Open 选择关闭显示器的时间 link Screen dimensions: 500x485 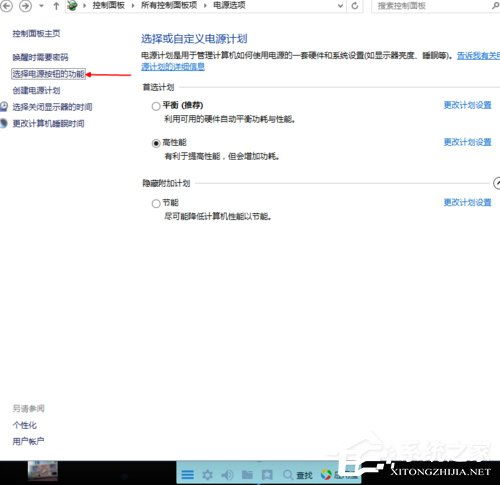point(52,107)
